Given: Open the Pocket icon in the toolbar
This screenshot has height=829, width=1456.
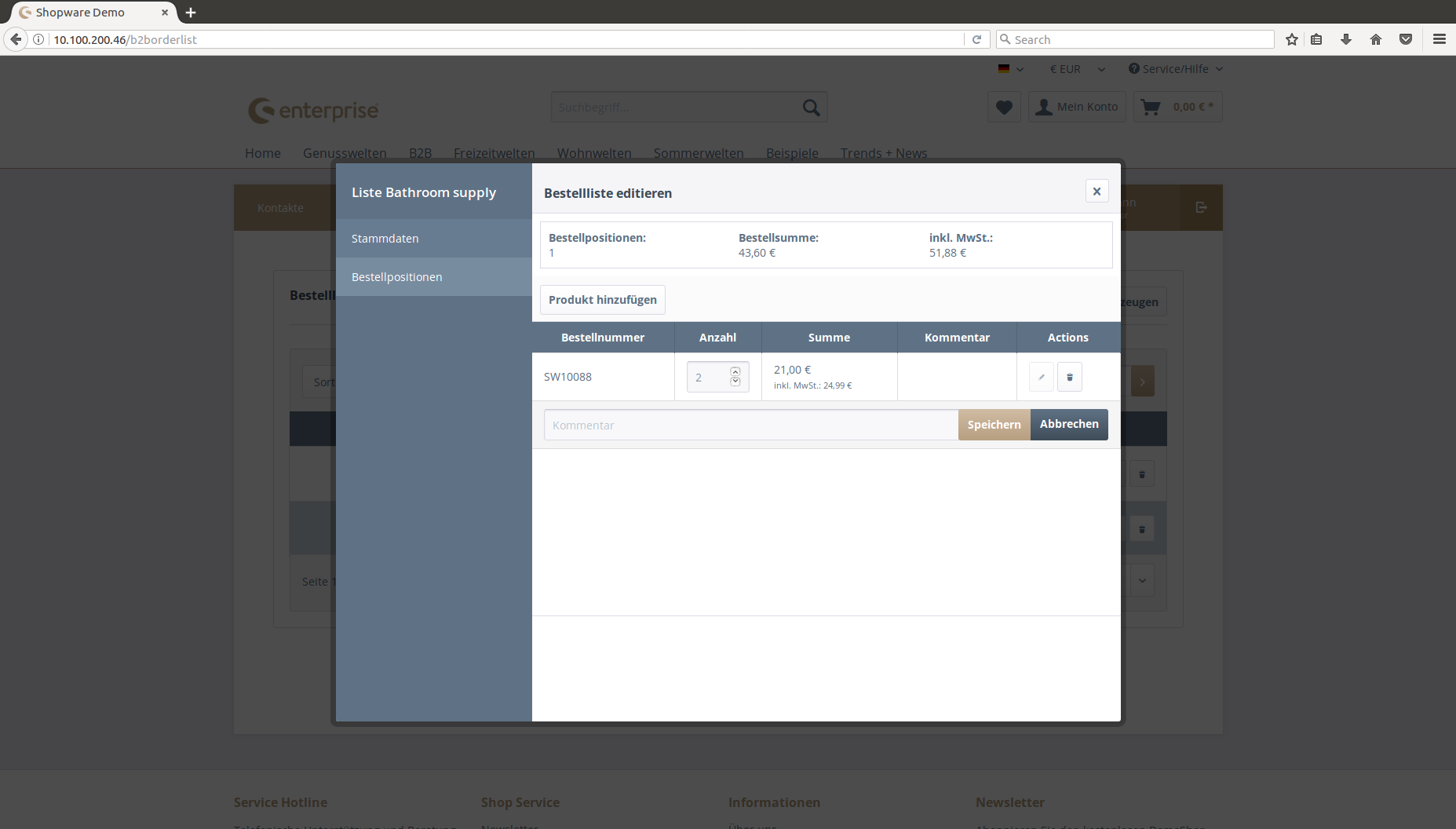Looking at the screenshot, I should pyautogui.click(x=1405, y=39).
